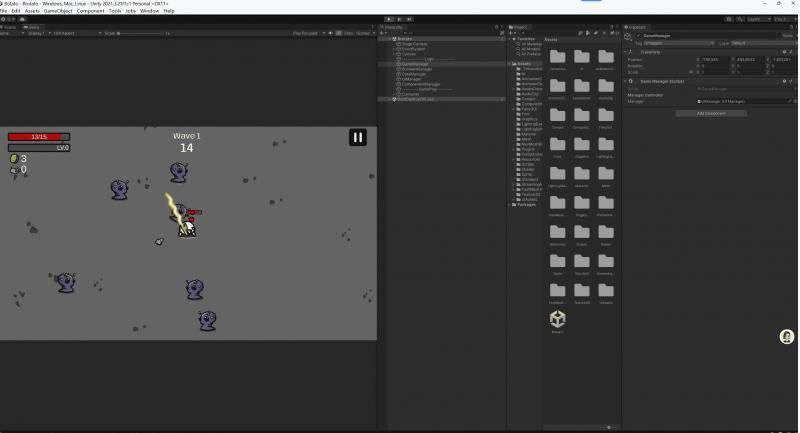This screenshot has height=433, width=800.
Task: Click the Unity scene asset icon in Assets
Action: pyautogui.click(x=557, y=319)
